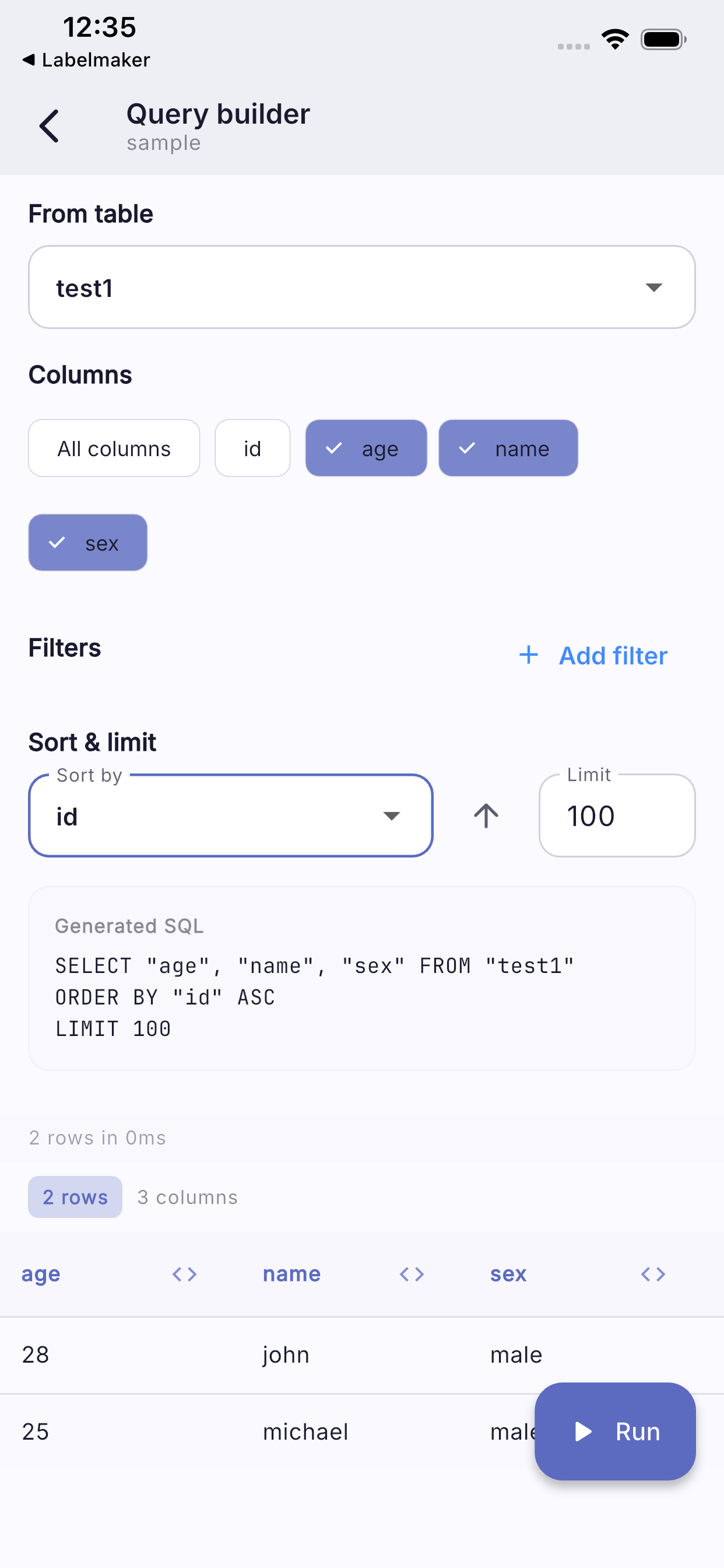
Task: Focus the Limit input field
Action: pos(617,815)
